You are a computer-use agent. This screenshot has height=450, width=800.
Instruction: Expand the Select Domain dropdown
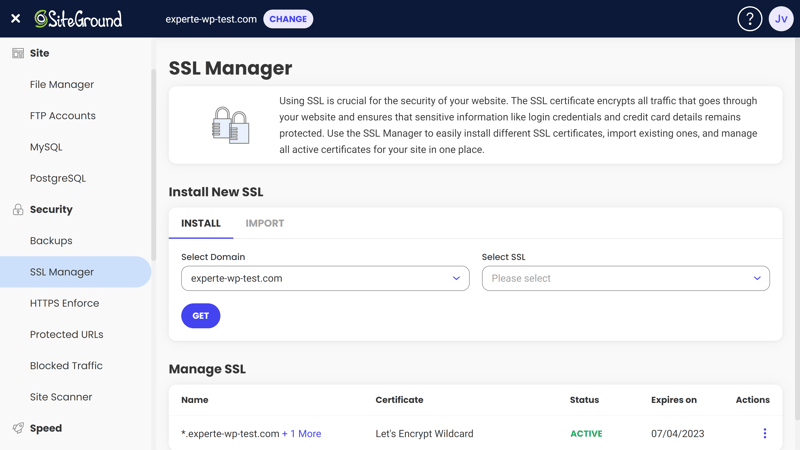[325, 278]
